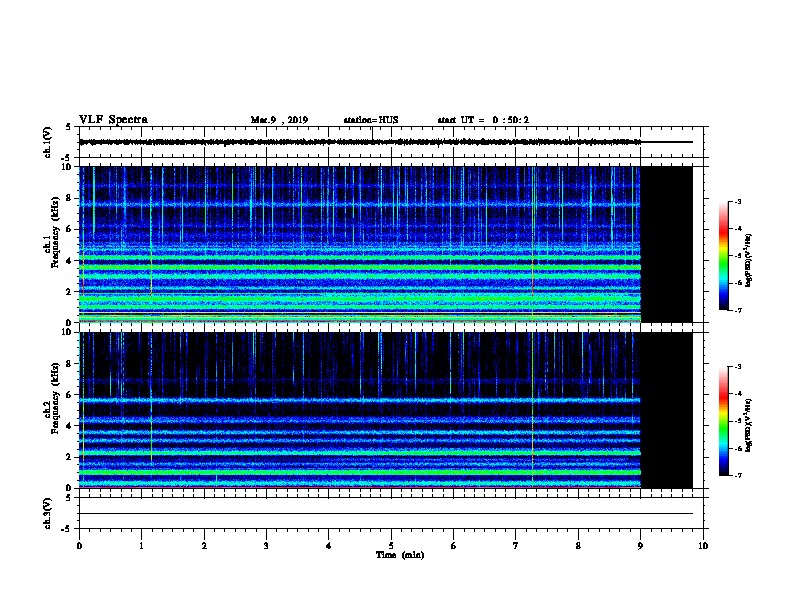792x612 pixels.
Task: Click time axis tick label "10"
Action: [703, 546]
